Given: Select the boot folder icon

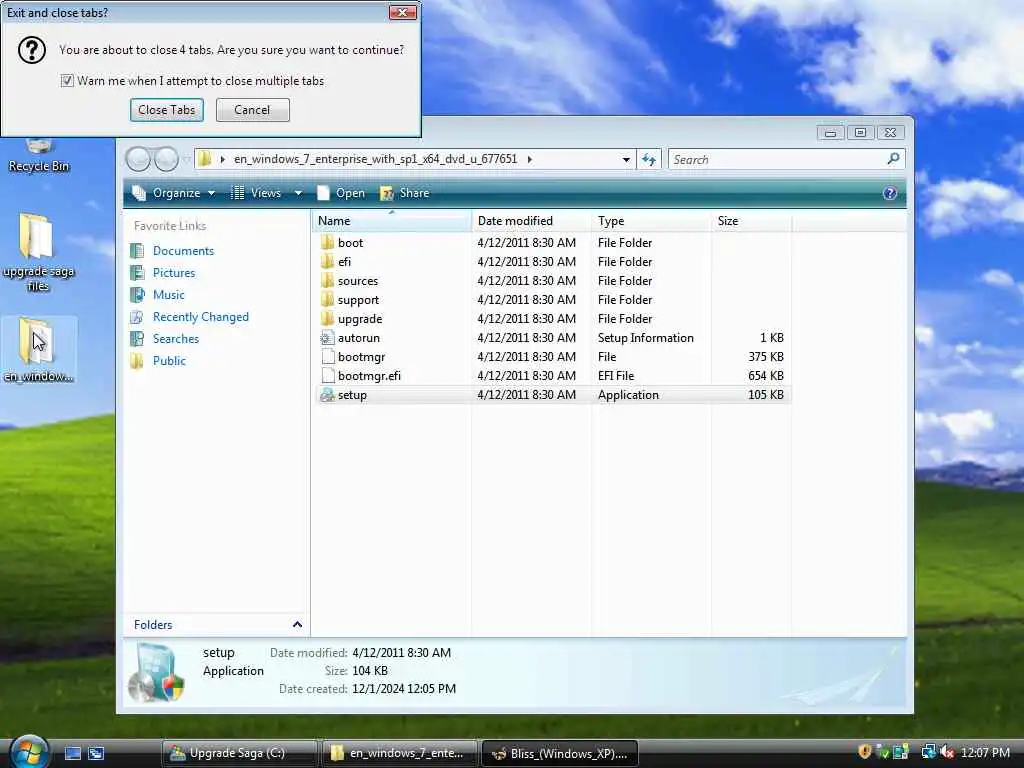Looking at the screenshot, I should 327,242.
